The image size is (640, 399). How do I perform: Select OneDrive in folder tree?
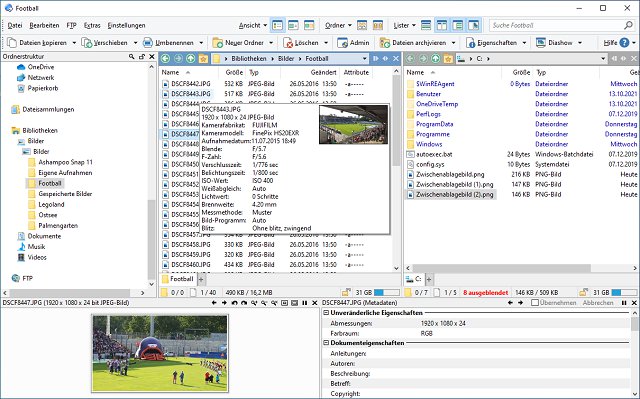(41, 67)
